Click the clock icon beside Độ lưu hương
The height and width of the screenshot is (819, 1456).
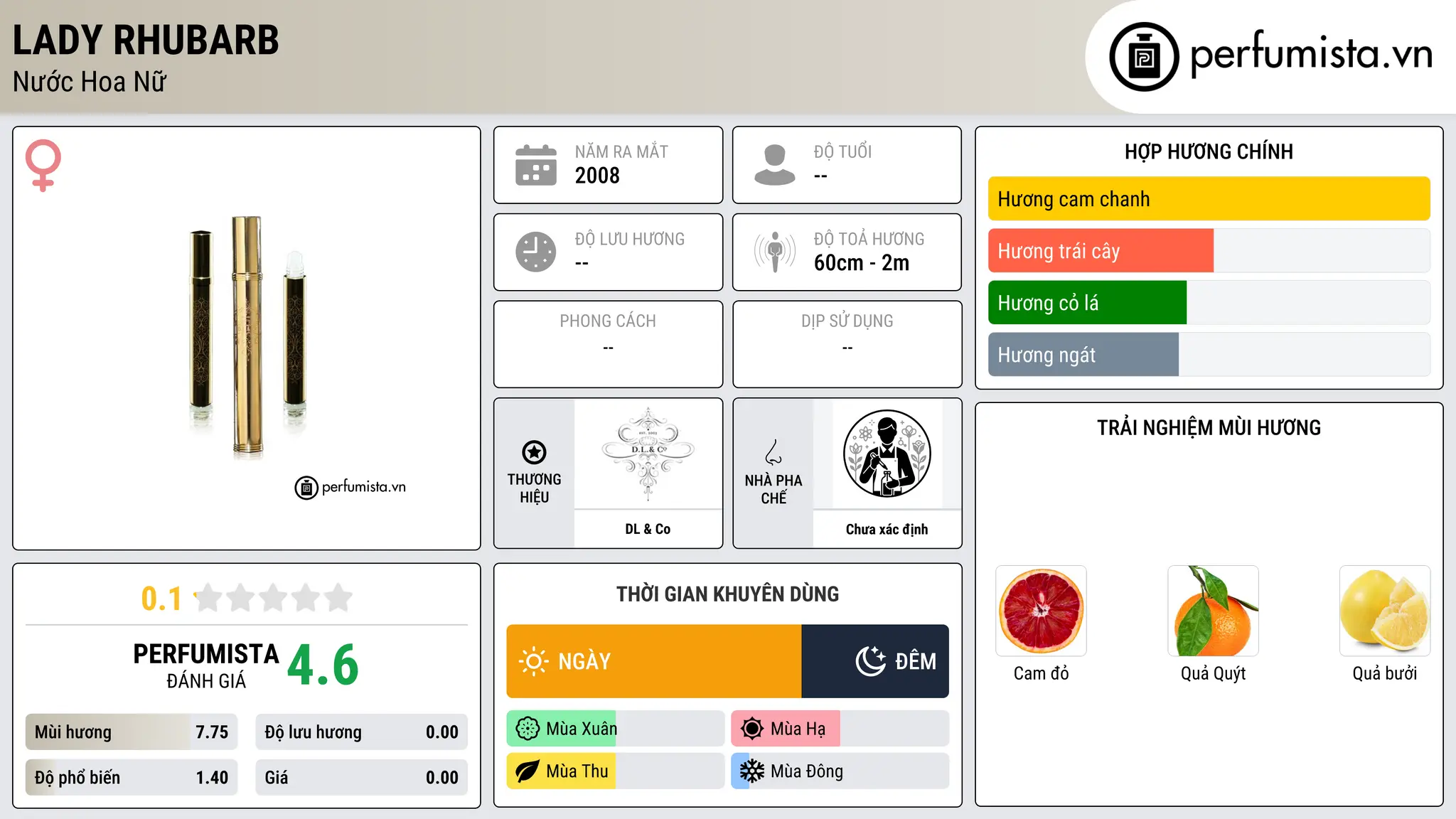(536, 252)
